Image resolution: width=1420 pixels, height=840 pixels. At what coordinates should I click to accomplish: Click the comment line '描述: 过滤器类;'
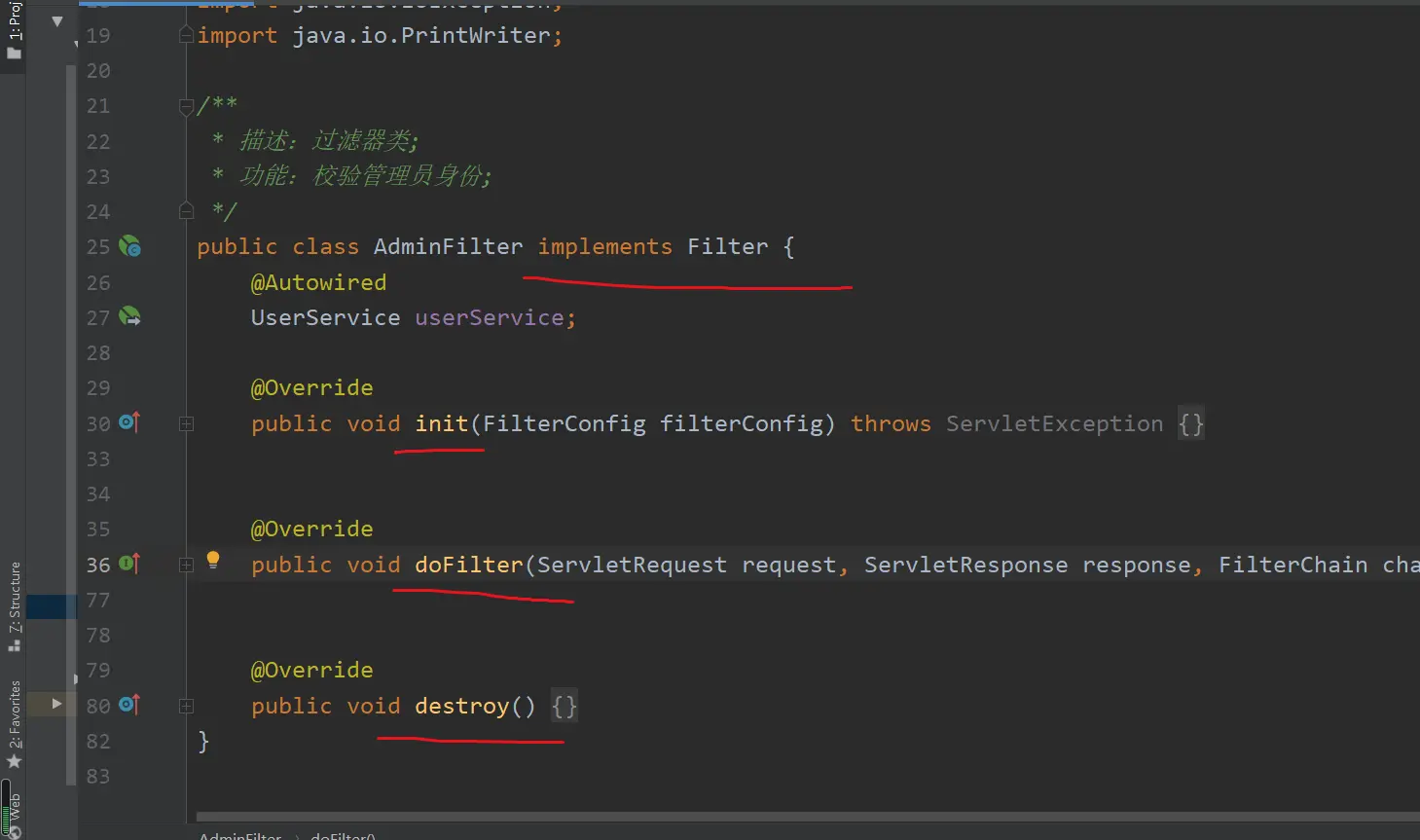click(329, 141)
